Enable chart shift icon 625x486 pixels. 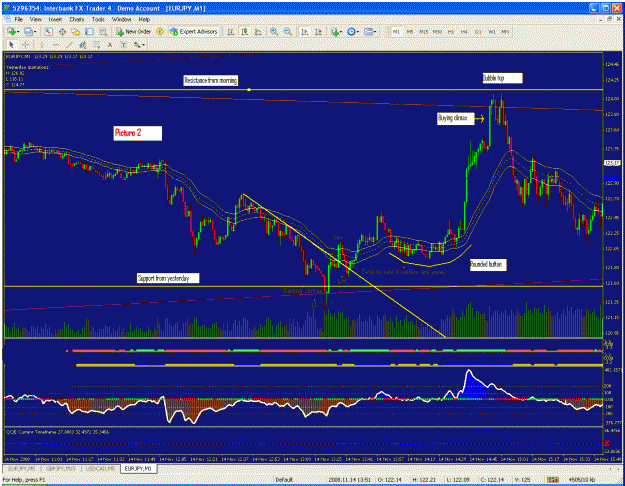coord(318,31)
